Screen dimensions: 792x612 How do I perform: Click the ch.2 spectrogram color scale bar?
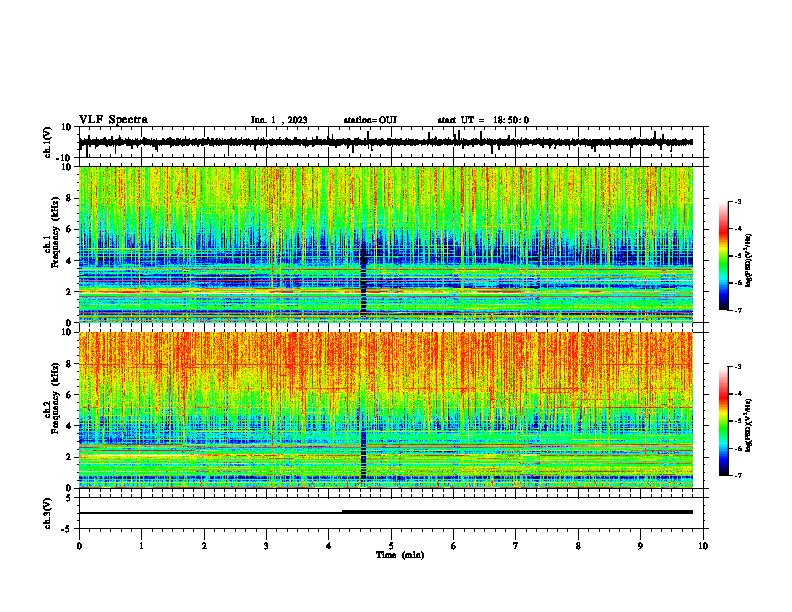(723, 421)
